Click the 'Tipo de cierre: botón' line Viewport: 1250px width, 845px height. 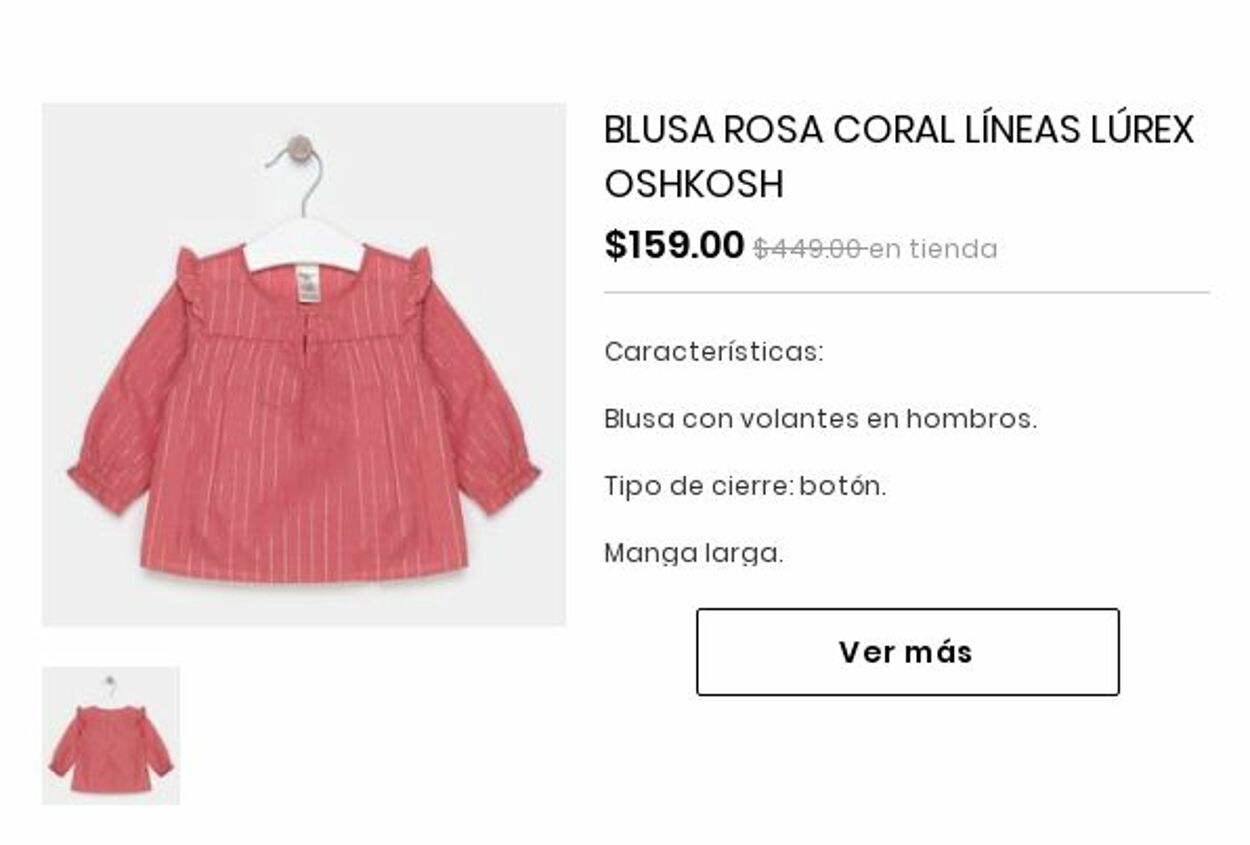click(x=745, y=486)
